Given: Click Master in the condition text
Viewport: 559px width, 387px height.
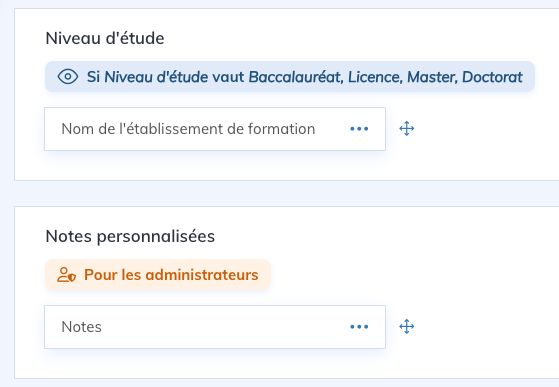Looking at the screenshot, I should point(432,77).
